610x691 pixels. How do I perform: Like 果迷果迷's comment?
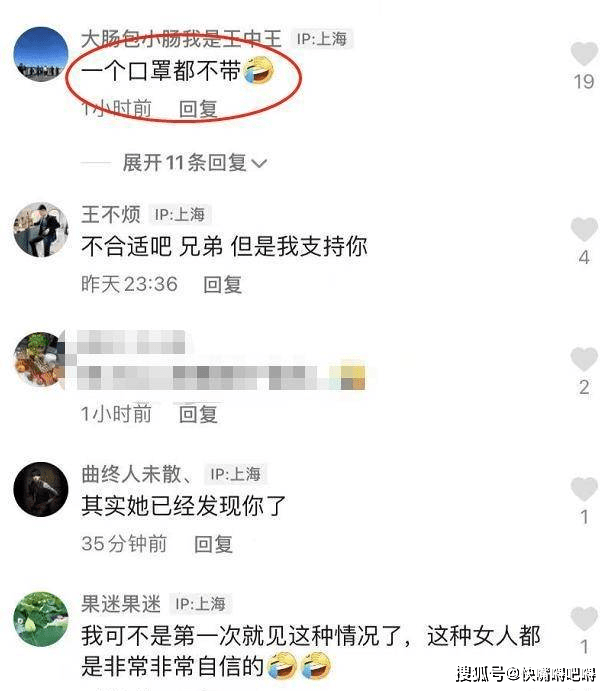(x=584, y=618)
